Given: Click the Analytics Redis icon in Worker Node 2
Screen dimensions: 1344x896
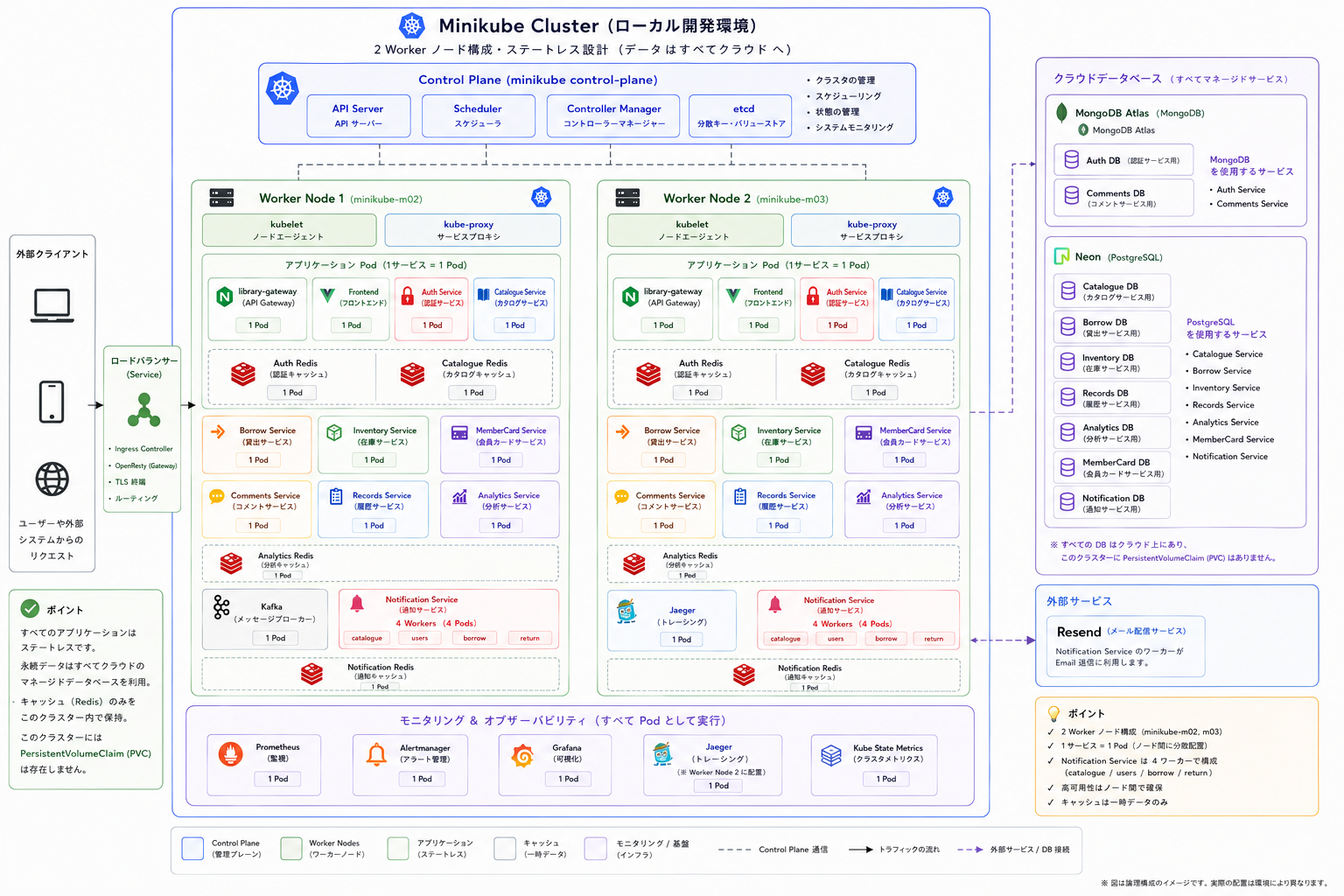Looking at the screenshot, I should 634,563.
